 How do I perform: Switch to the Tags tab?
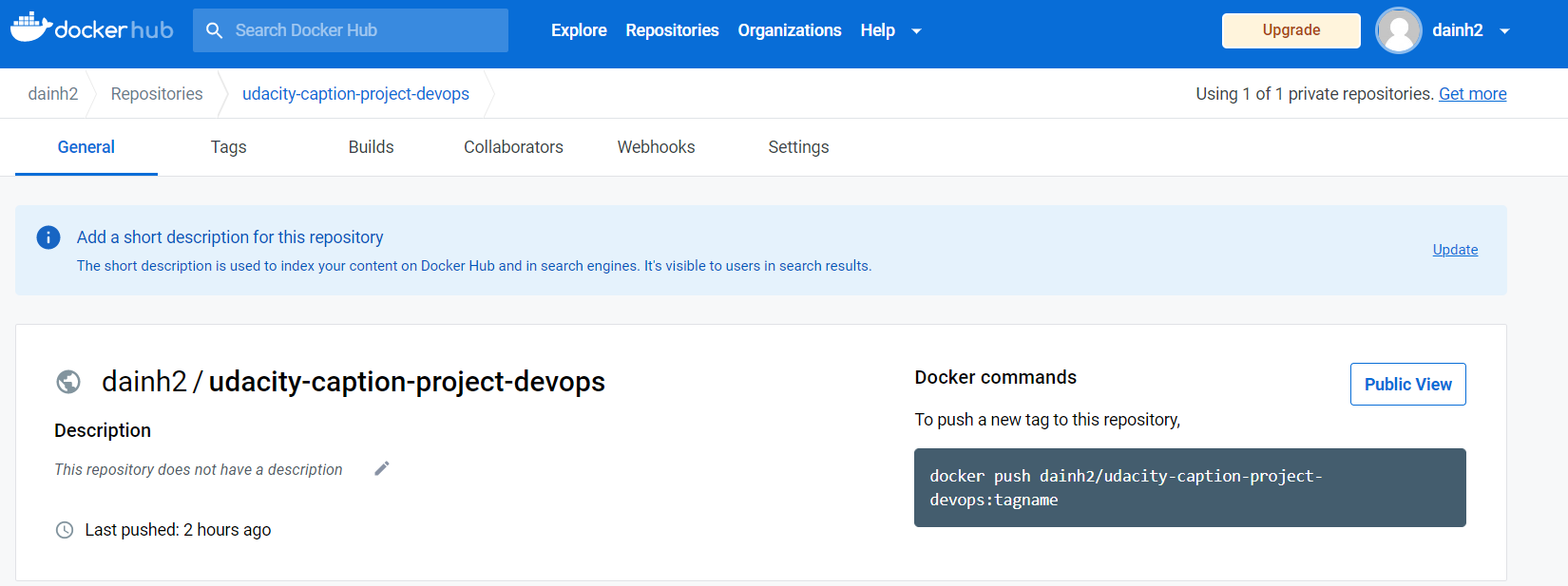[x=228, y=147]
